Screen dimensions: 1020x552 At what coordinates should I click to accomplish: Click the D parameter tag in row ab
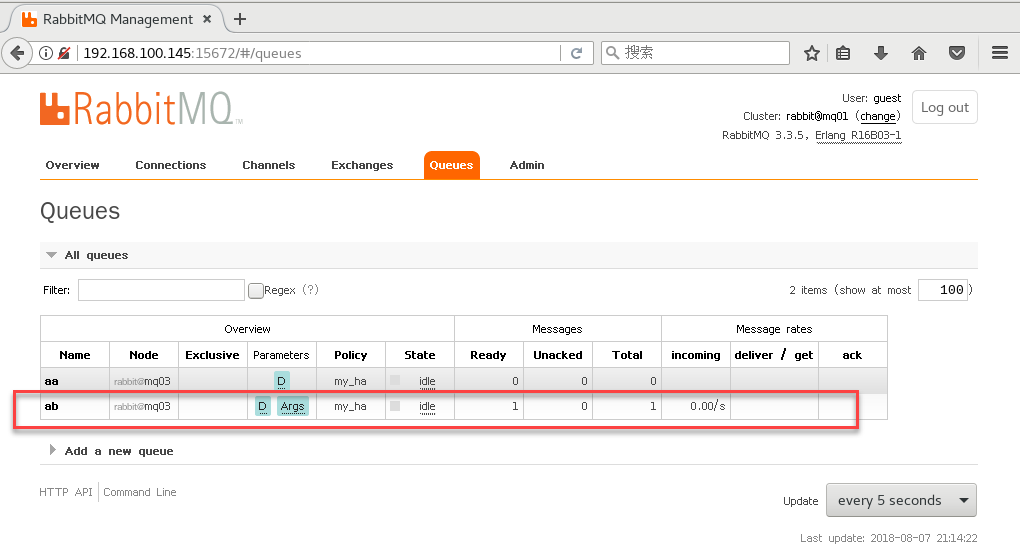262,406
